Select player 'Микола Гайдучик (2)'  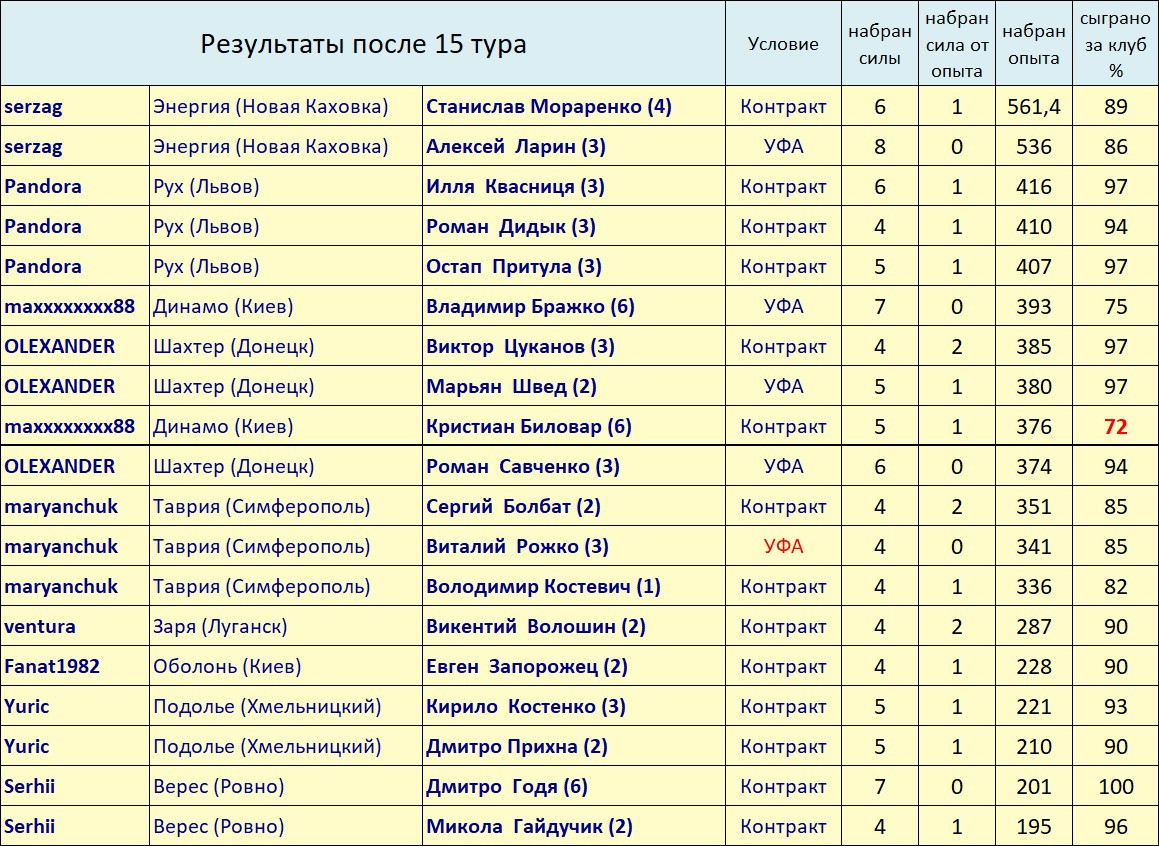(x=529, y=825)
